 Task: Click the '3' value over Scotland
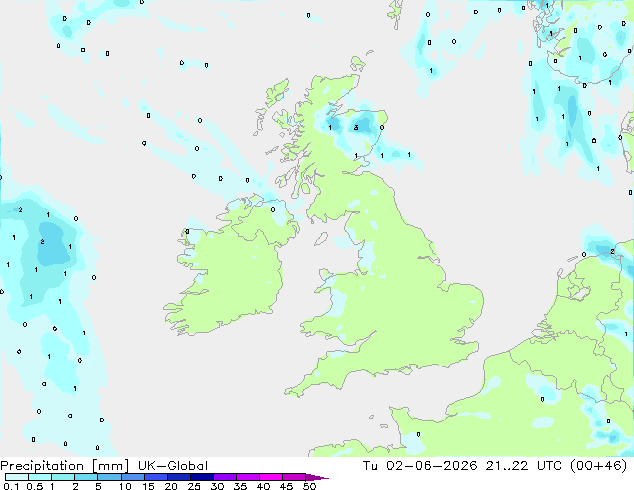click(x=356, y=128)
